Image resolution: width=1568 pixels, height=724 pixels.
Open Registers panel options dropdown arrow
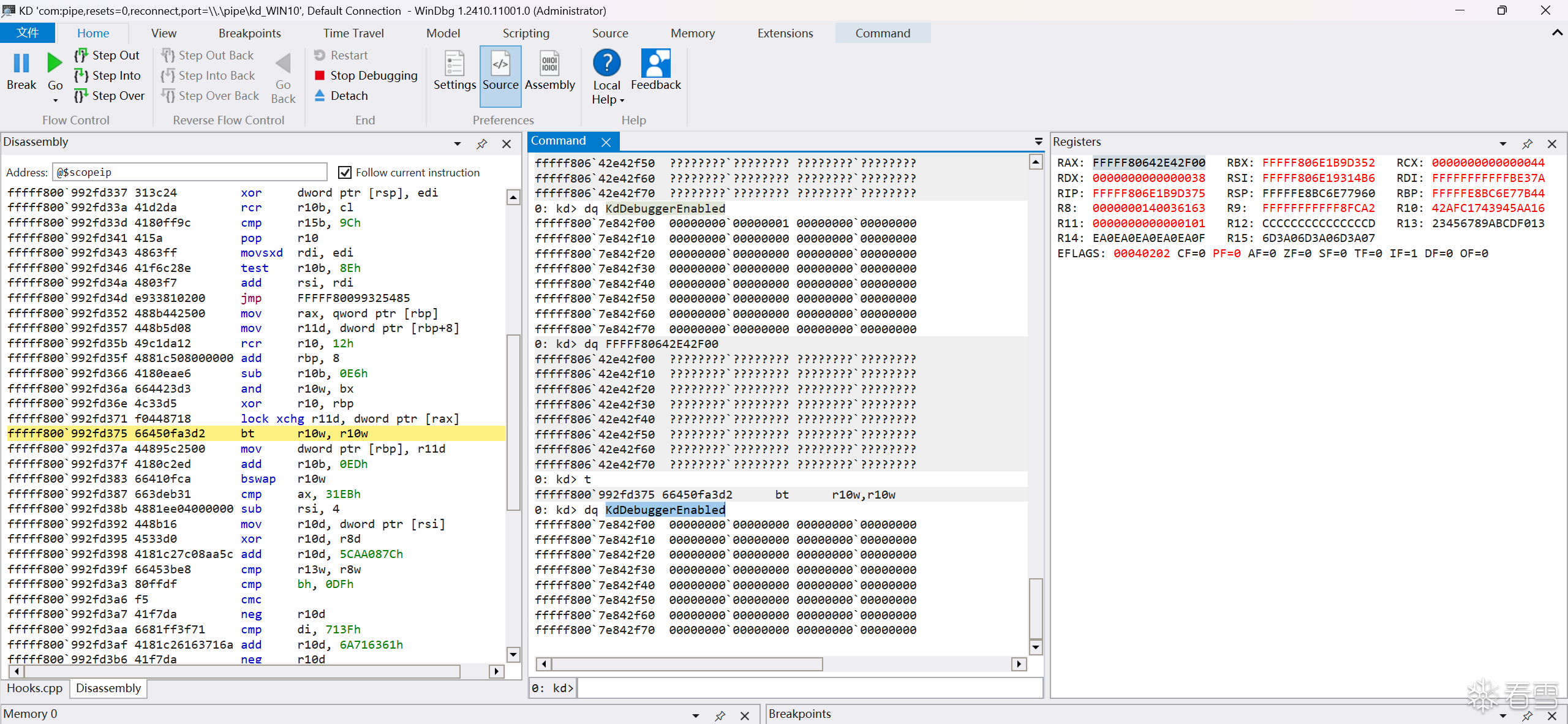pyautogui.click(x=1502, y=144)
